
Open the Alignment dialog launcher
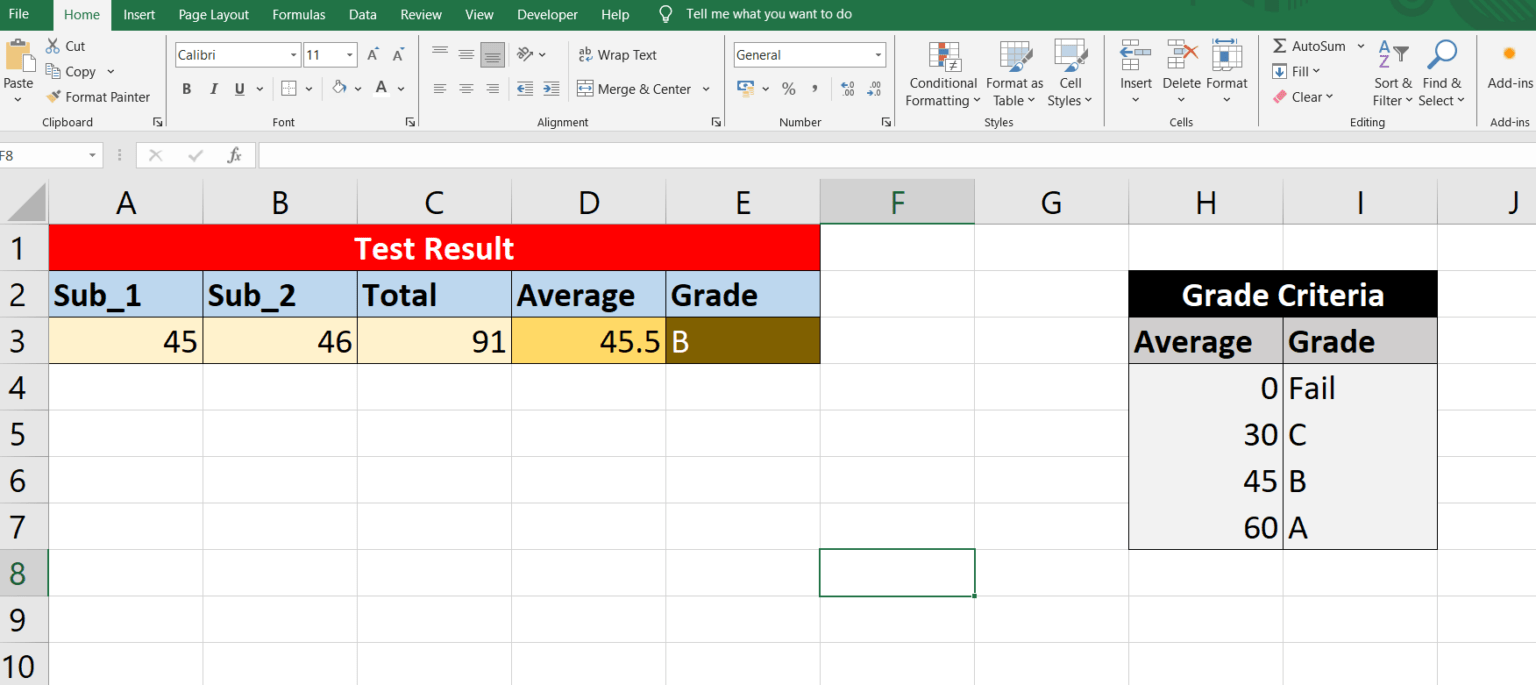716,121
